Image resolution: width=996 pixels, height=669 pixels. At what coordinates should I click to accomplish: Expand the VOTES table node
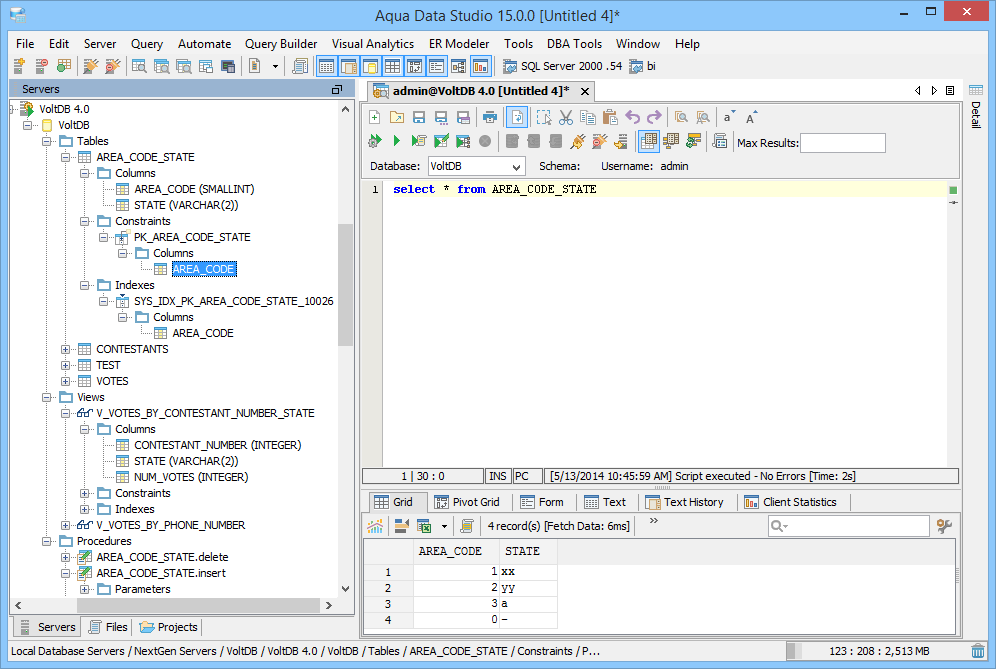tap(65, 381)
